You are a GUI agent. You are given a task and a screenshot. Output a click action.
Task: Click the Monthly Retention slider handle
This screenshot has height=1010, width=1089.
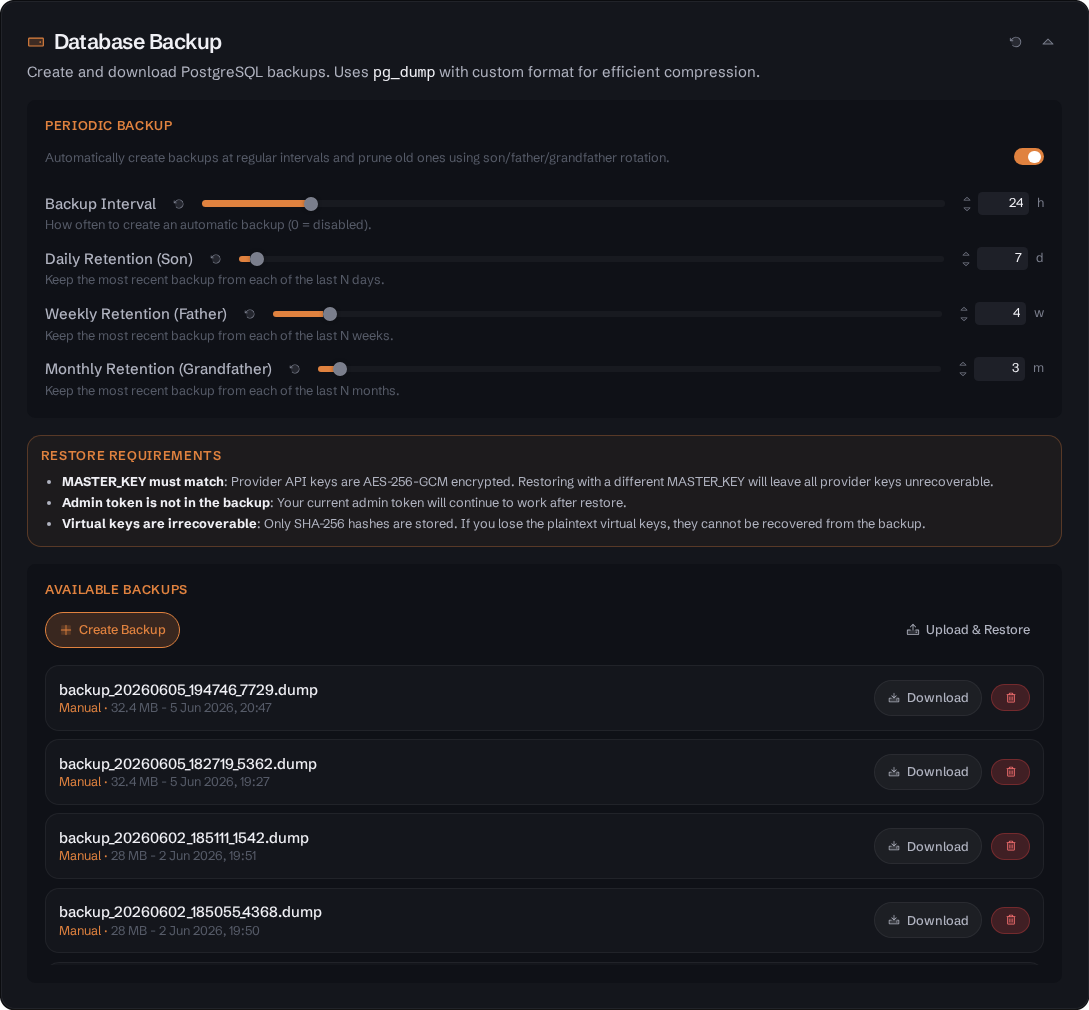point(340,369)
